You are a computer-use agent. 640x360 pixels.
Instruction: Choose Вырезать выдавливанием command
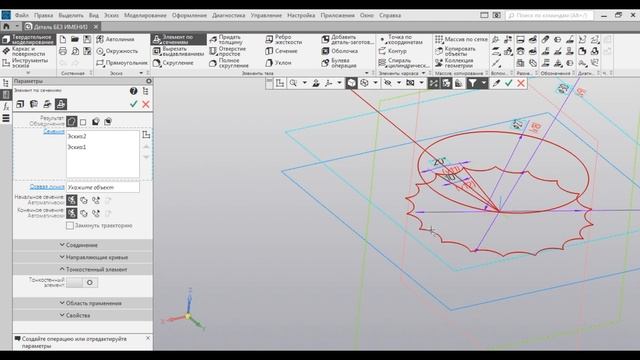pos(178,51)
